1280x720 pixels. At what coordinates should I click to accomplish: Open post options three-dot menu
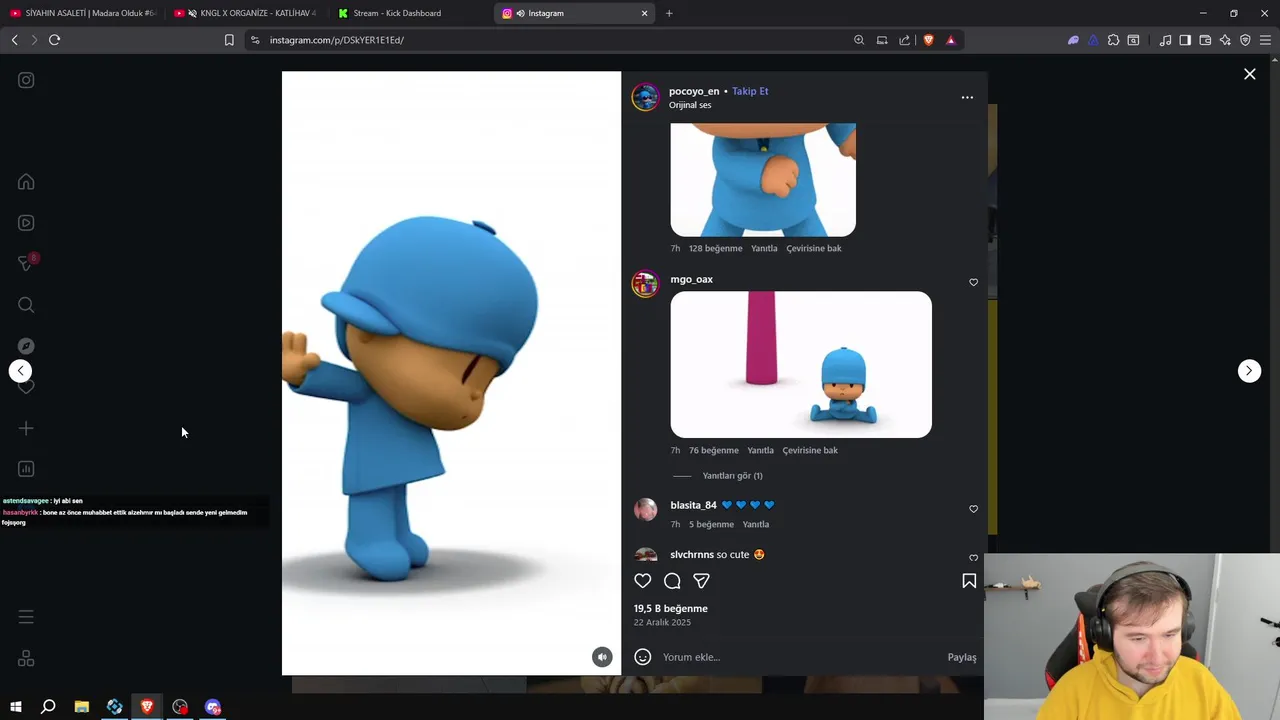tap(967, 98)
